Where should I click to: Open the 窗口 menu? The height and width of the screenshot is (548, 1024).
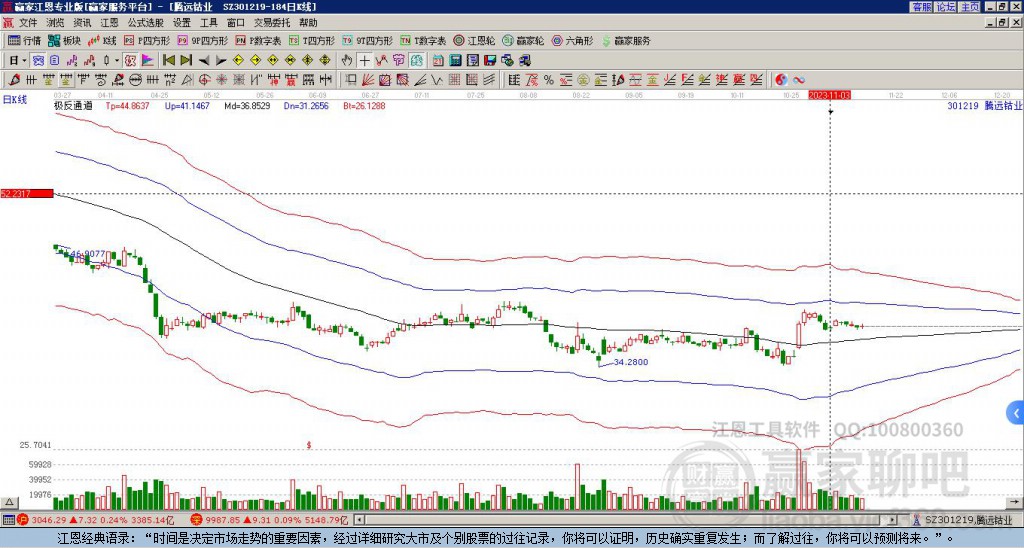point(236,23)
